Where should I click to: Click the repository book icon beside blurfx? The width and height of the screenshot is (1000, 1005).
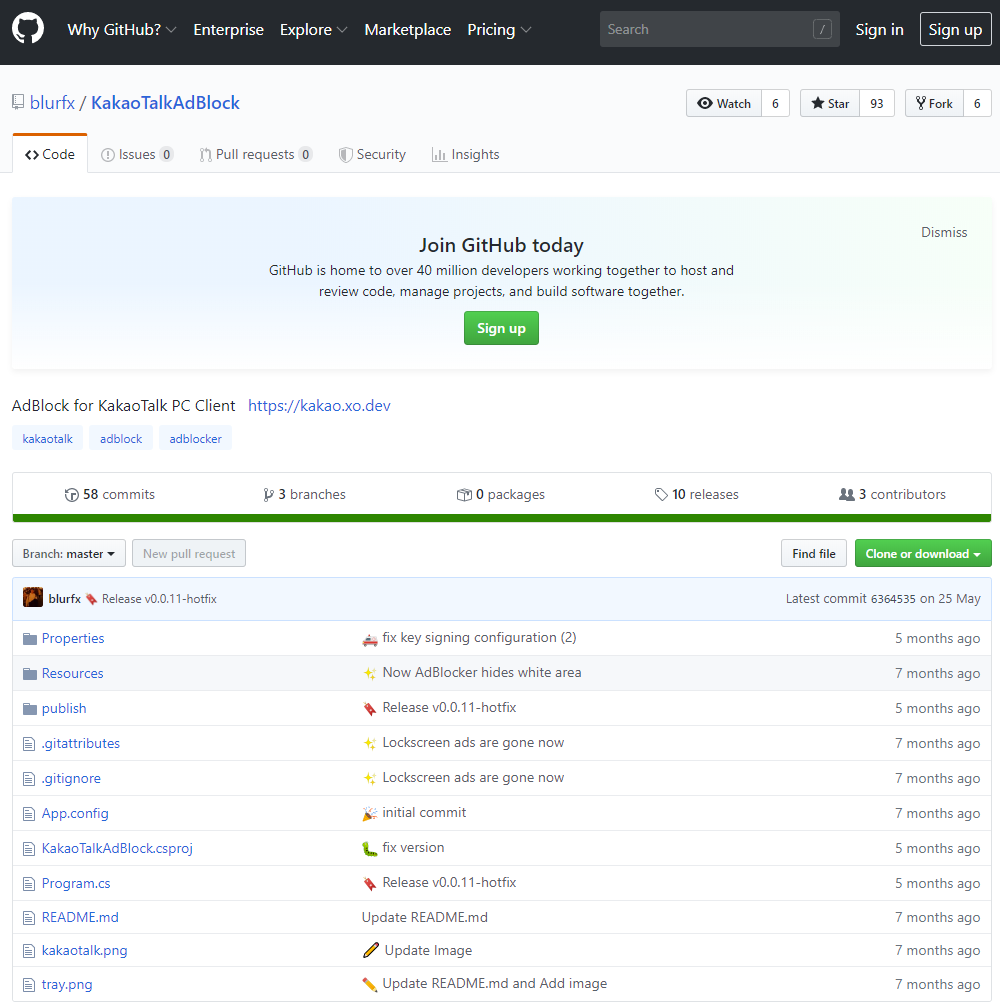[18, 103]
